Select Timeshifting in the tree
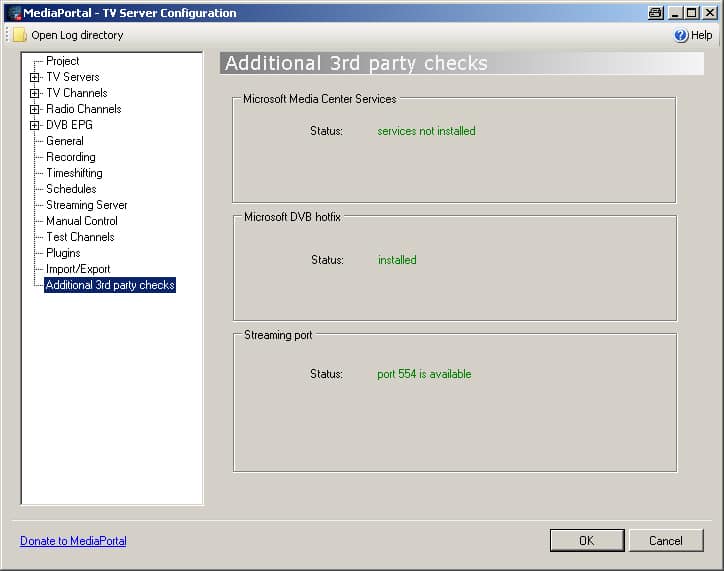 click(74, 173)
